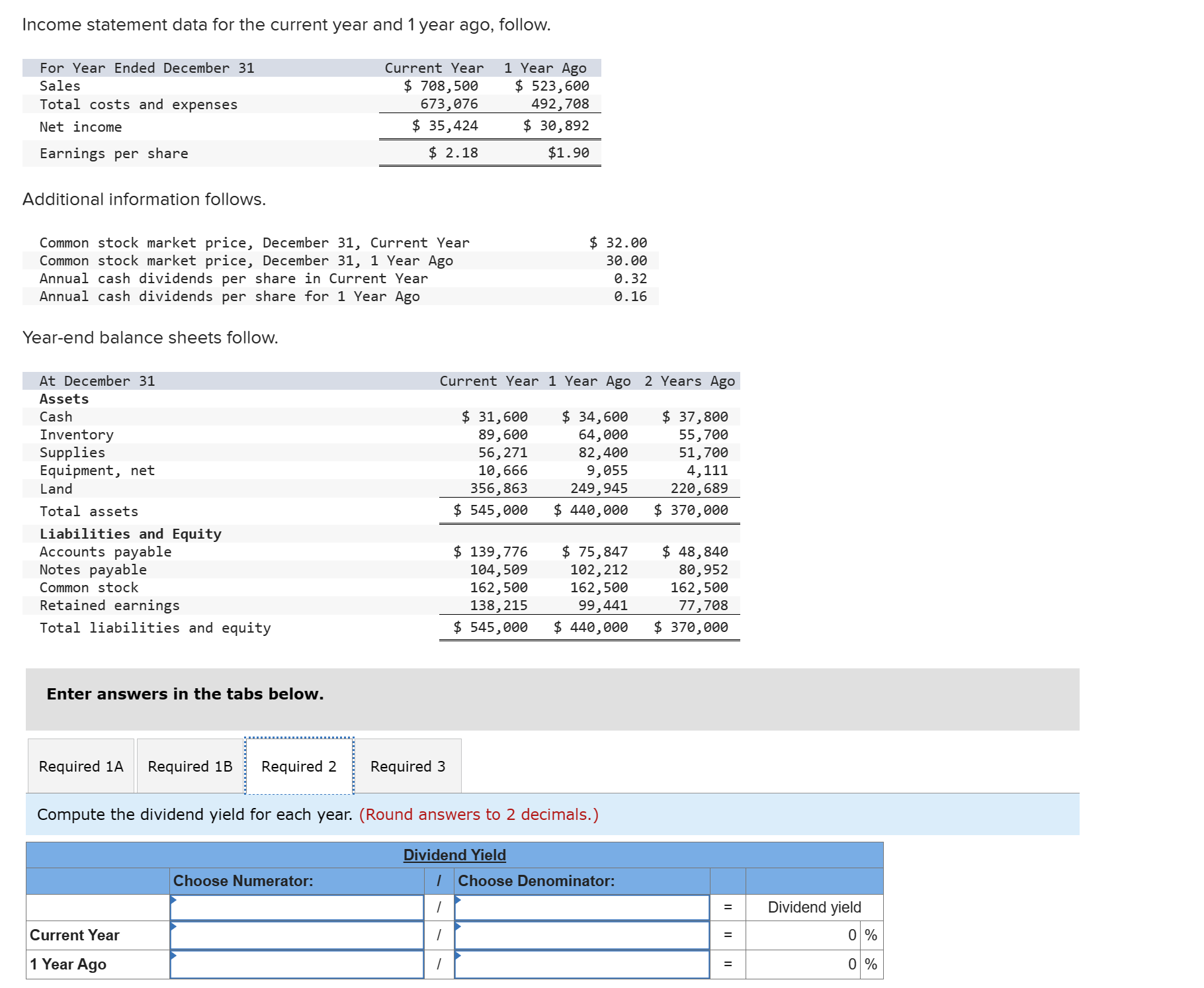1204x988 pixels.
Task: Click the Dividend Yield table header
Action: [454, 854]
